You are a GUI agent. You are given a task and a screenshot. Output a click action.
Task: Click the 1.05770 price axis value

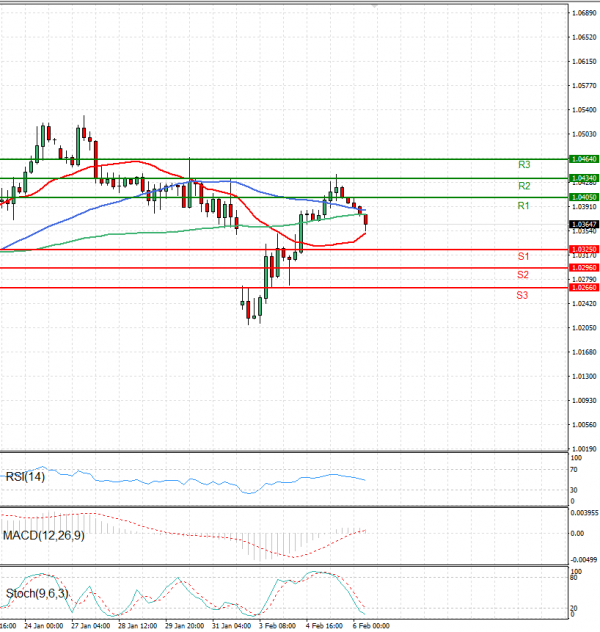pos(584,86)
